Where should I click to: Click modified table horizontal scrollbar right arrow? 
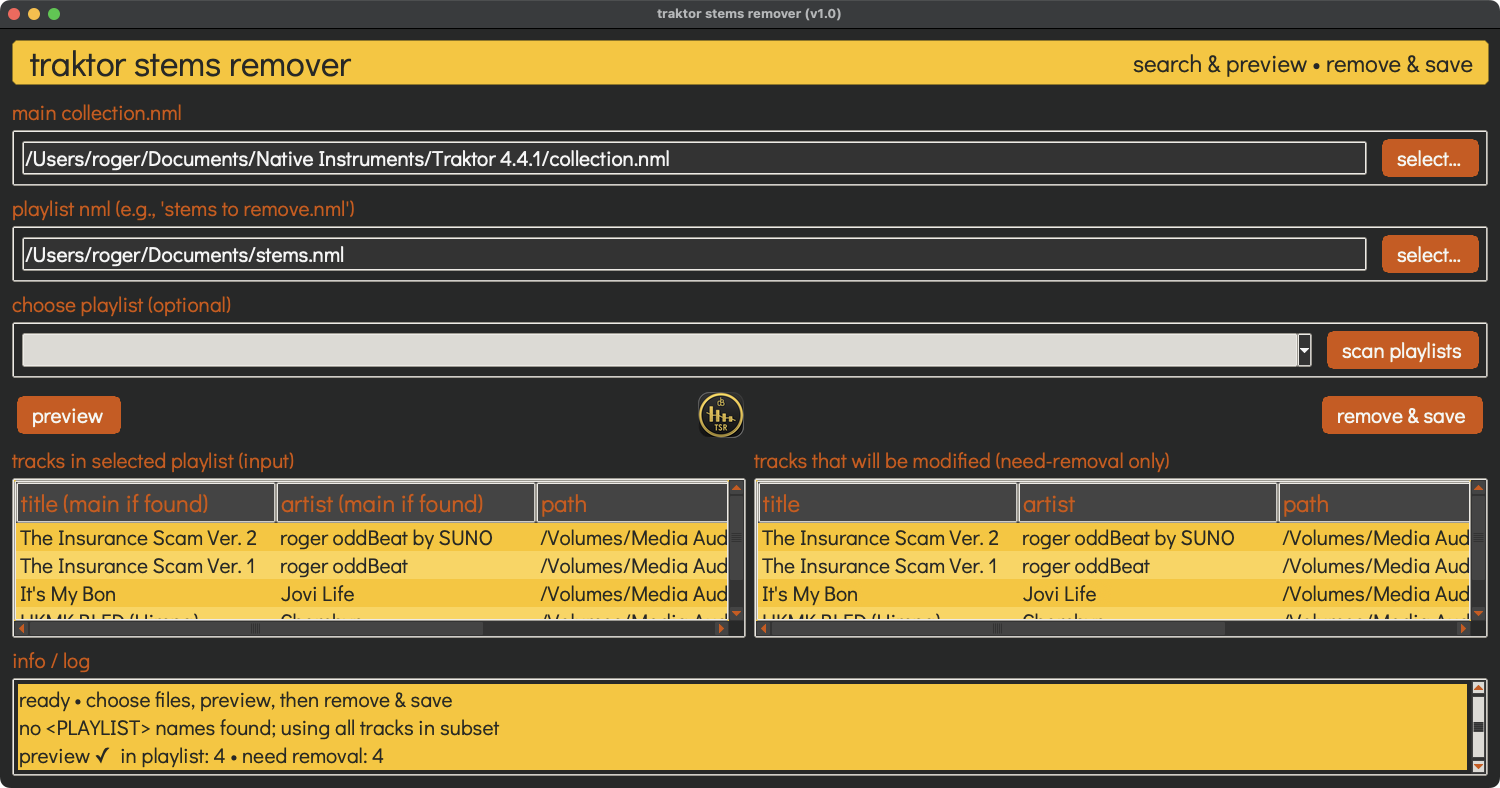coord(1464,629)
